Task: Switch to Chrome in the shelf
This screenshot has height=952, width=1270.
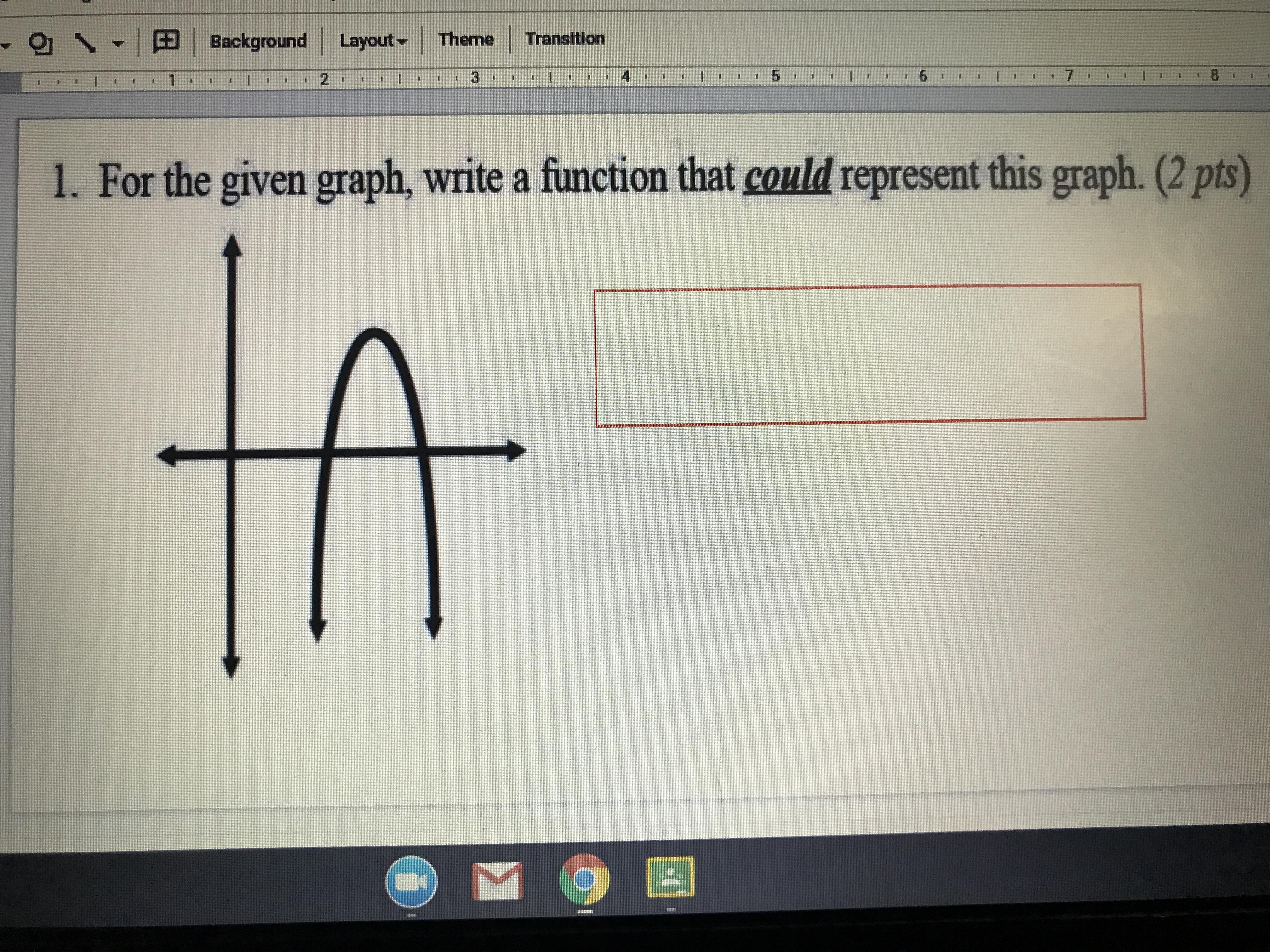Action: [x=585, y=879]
